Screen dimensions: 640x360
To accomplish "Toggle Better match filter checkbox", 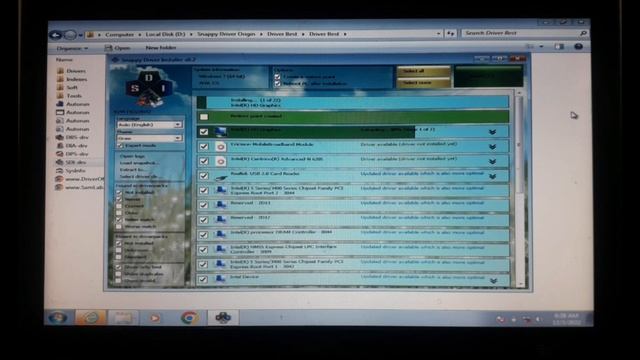I will 119,220.
